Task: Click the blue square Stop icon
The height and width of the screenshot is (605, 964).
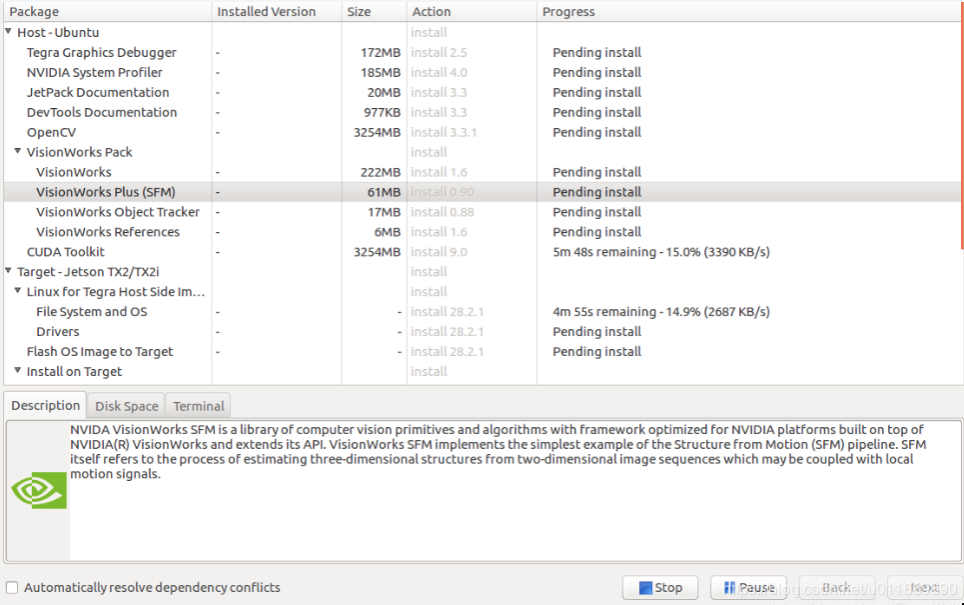Action: click(x=646, y=588)
